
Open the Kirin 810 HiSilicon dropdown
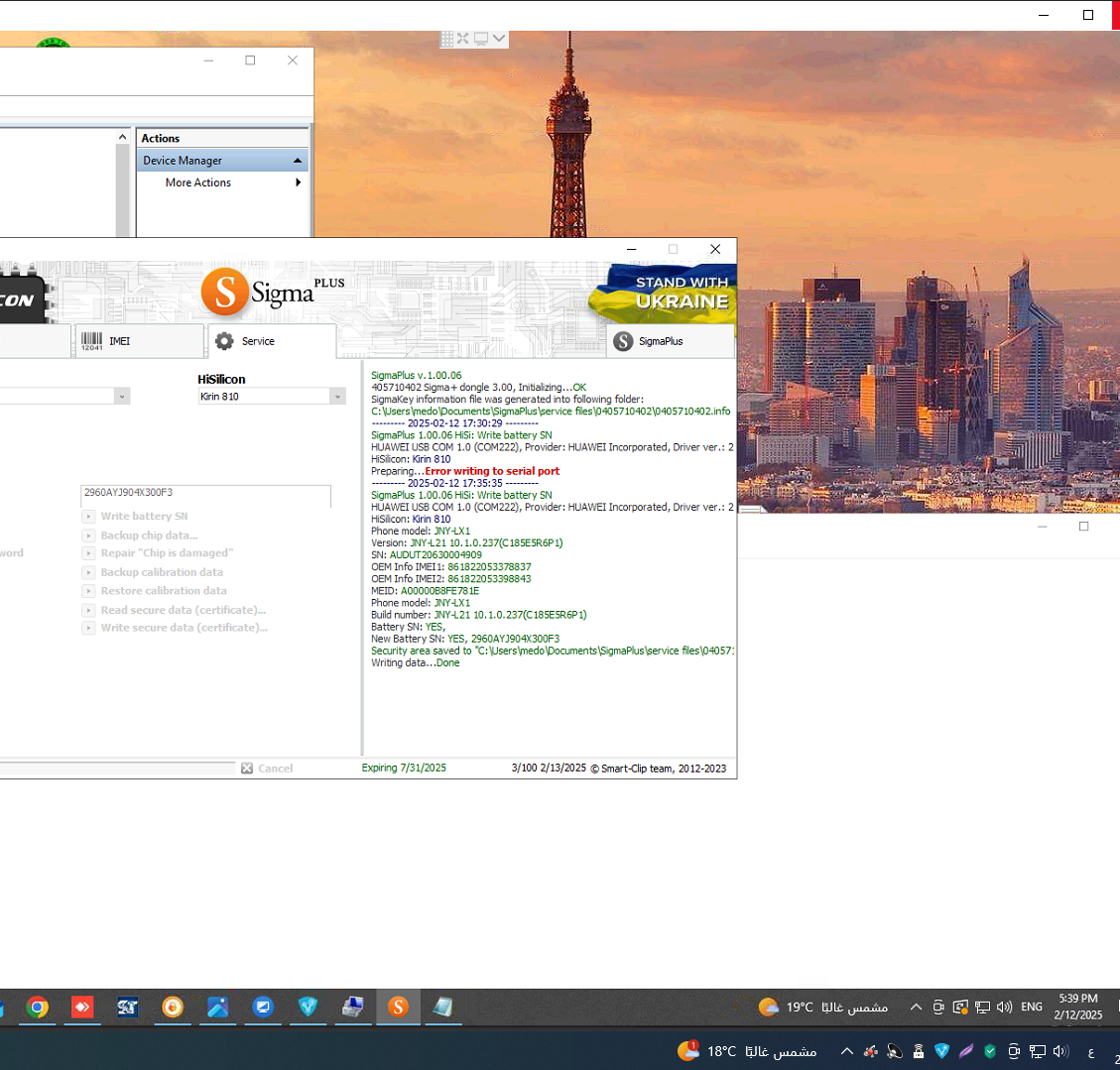tap(338, 396)
